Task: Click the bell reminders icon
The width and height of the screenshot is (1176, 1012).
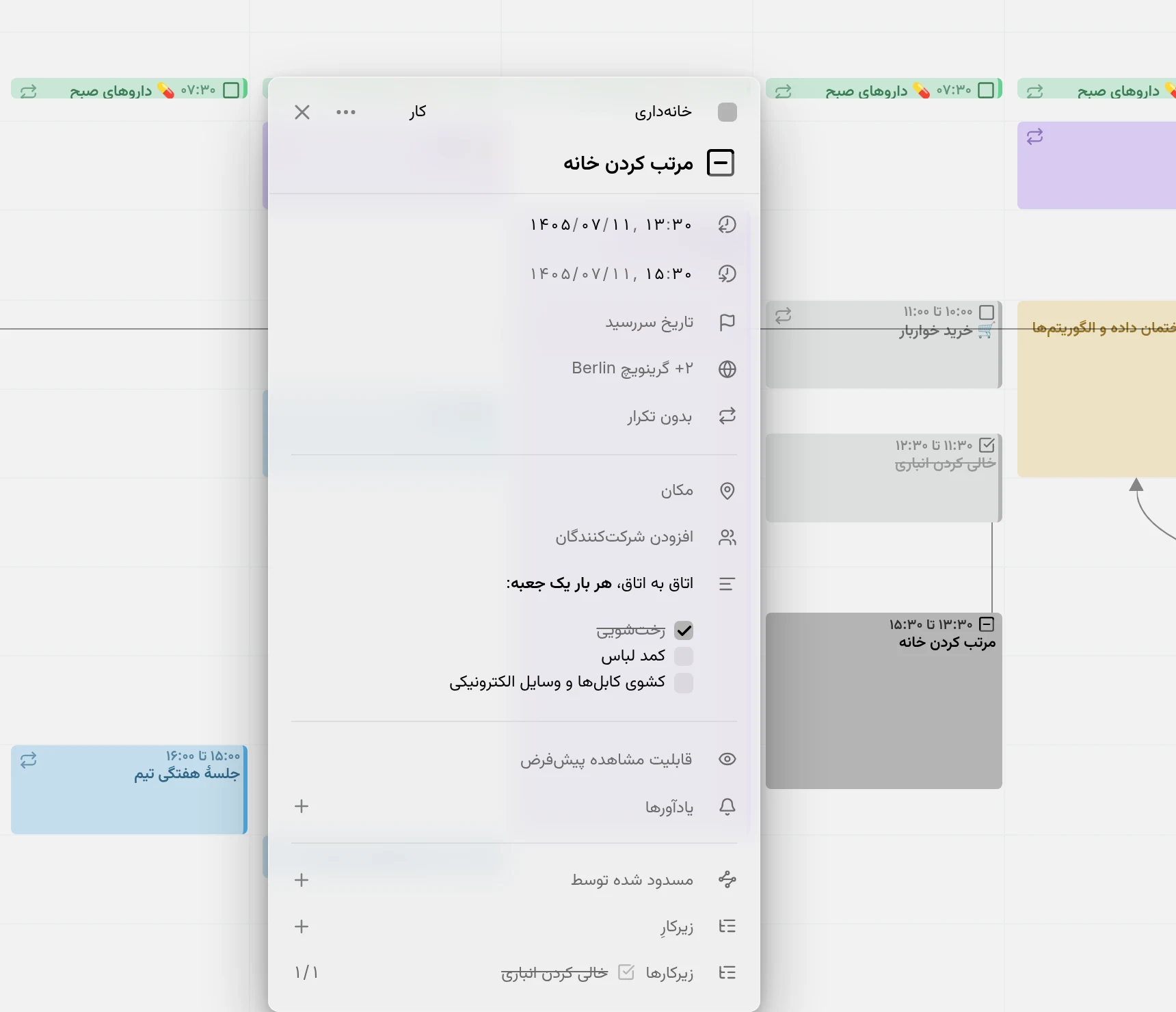Action: [727, 807]
